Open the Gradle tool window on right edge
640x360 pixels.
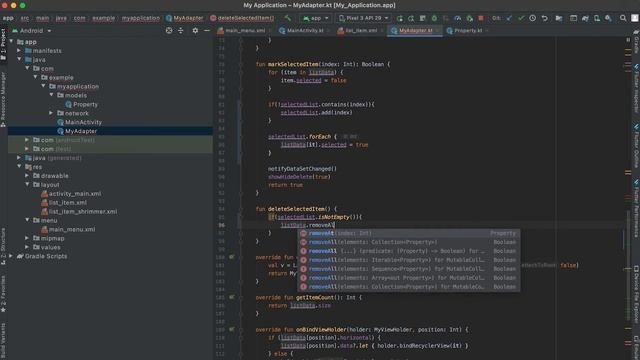point(636,42)
